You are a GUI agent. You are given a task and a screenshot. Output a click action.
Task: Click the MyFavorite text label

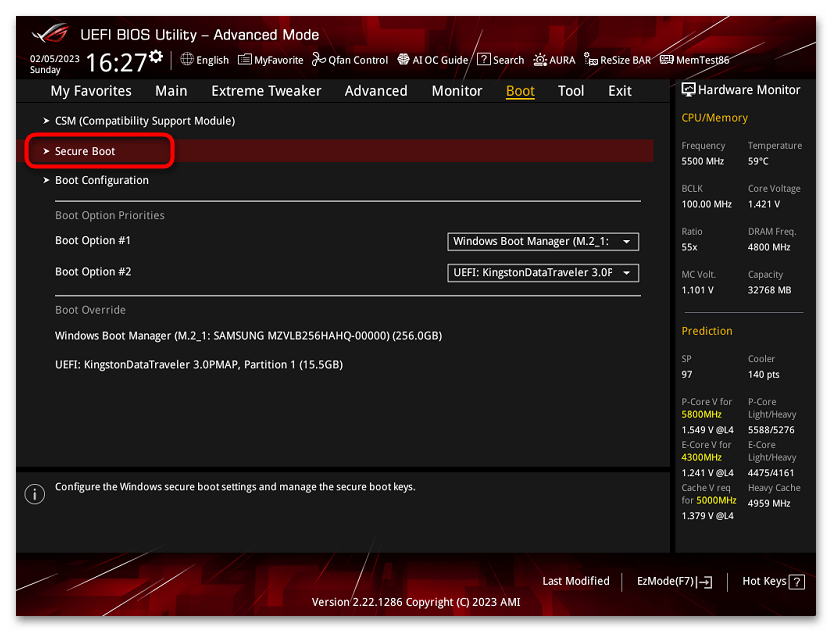coord(279,60)
